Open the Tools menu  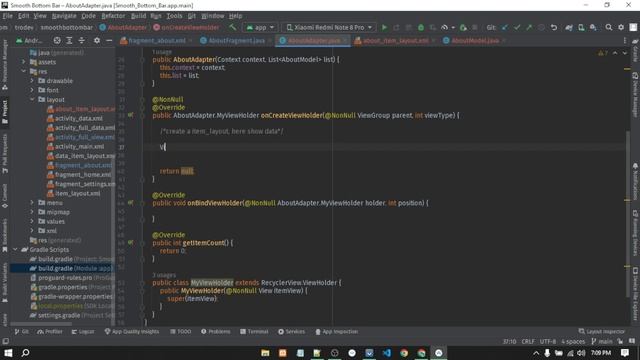pos(174,16)
